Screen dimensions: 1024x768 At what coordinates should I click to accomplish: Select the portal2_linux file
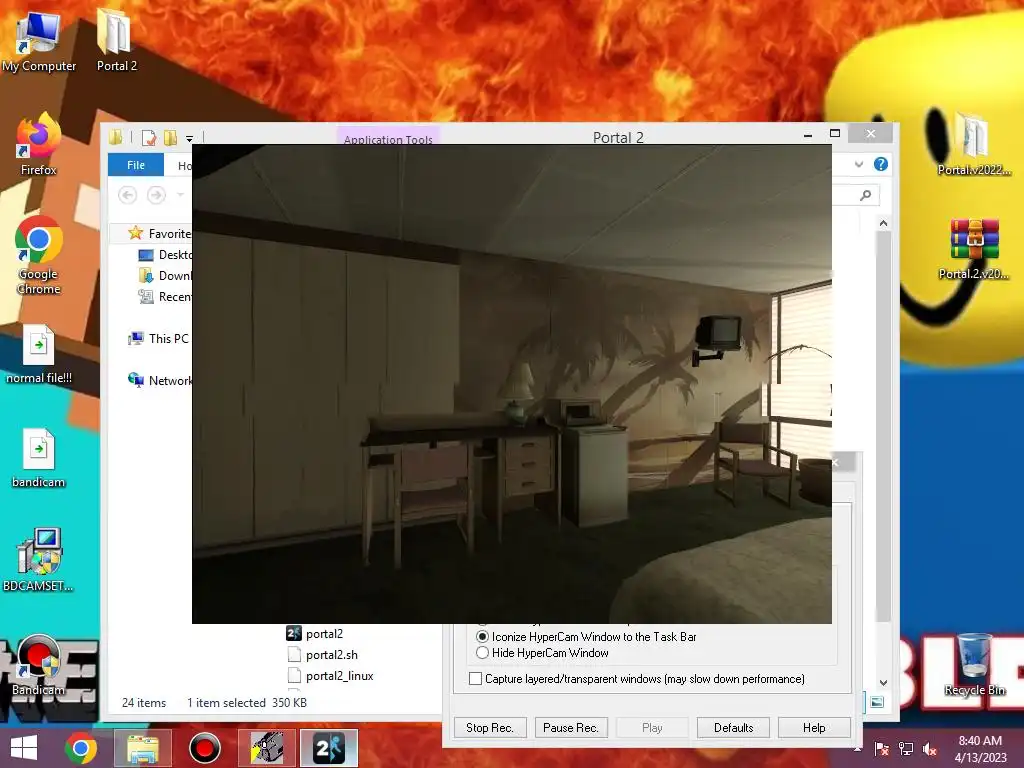(x=330, y=676)
